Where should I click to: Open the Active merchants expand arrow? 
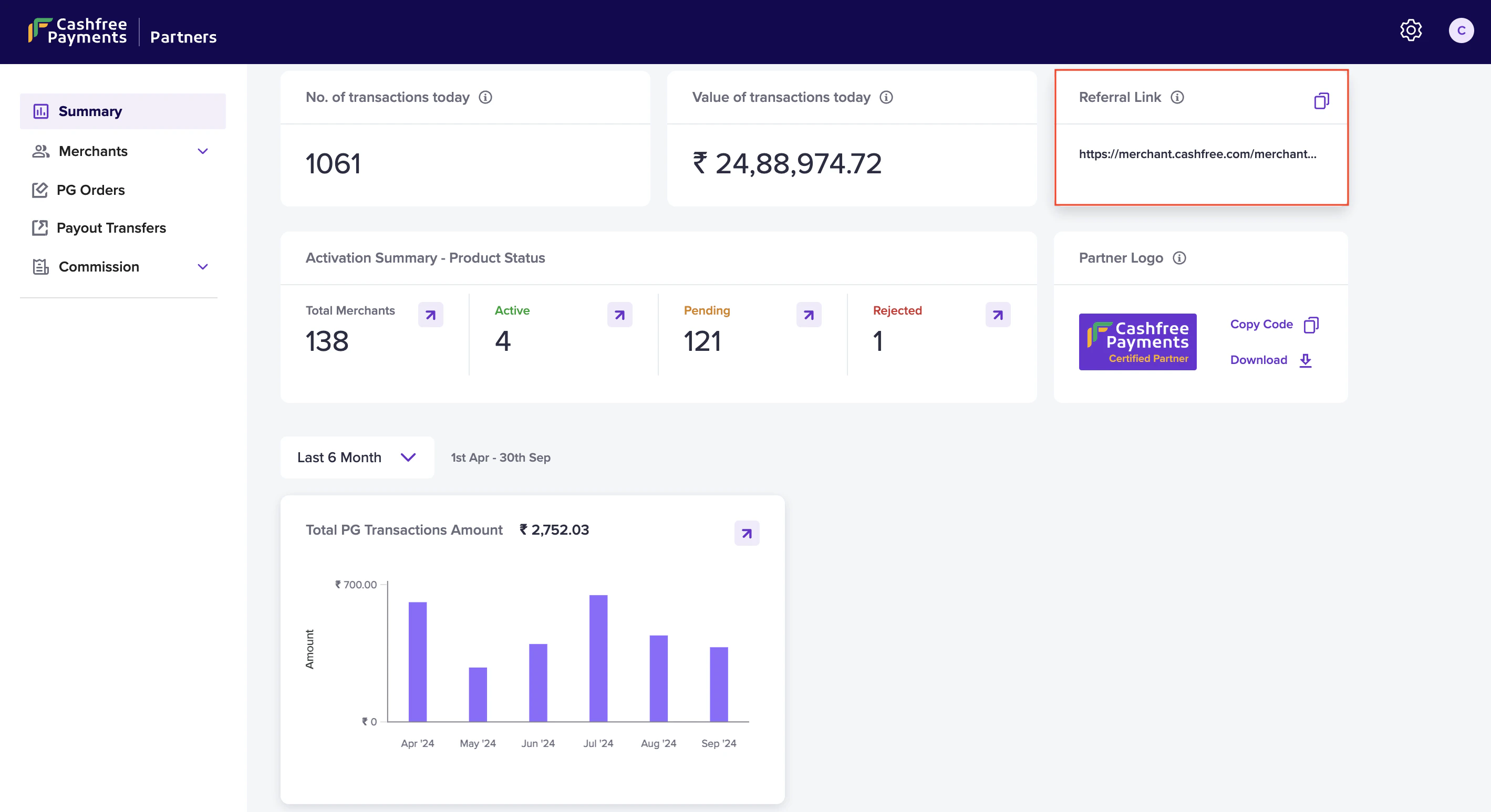pos(619,314)
